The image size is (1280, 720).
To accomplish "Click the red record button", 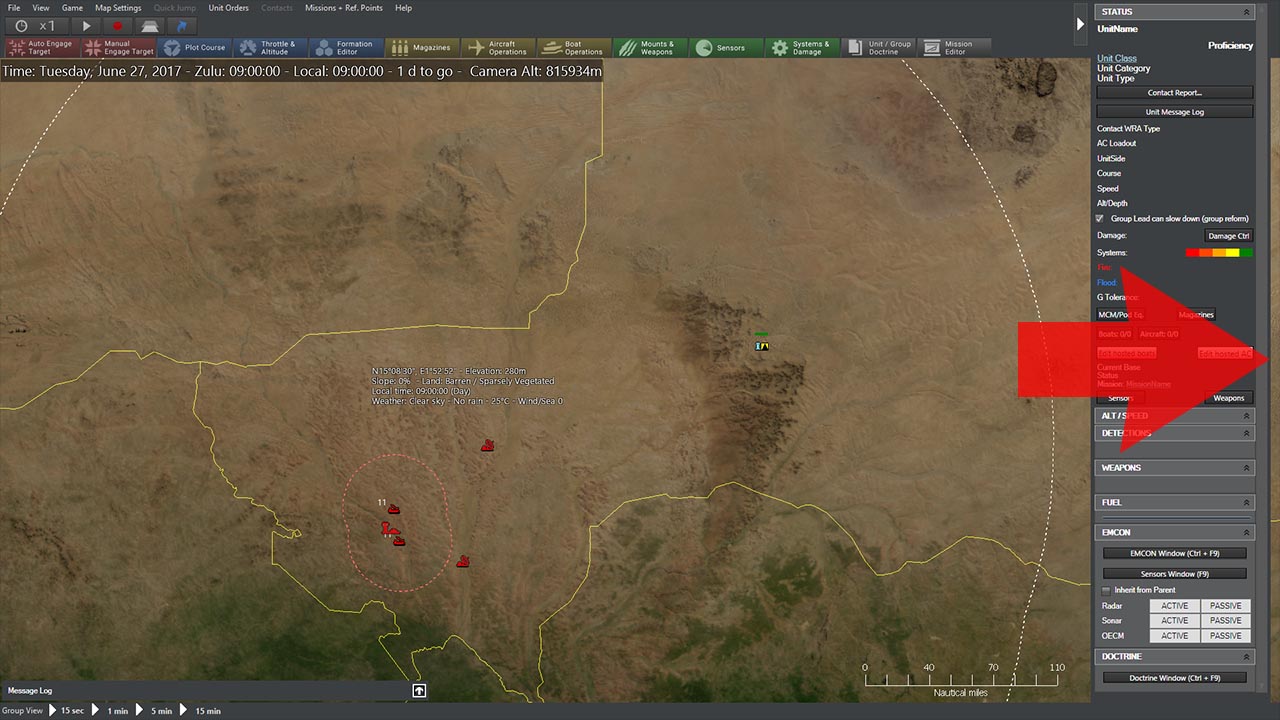I will (x=118, y=25).
